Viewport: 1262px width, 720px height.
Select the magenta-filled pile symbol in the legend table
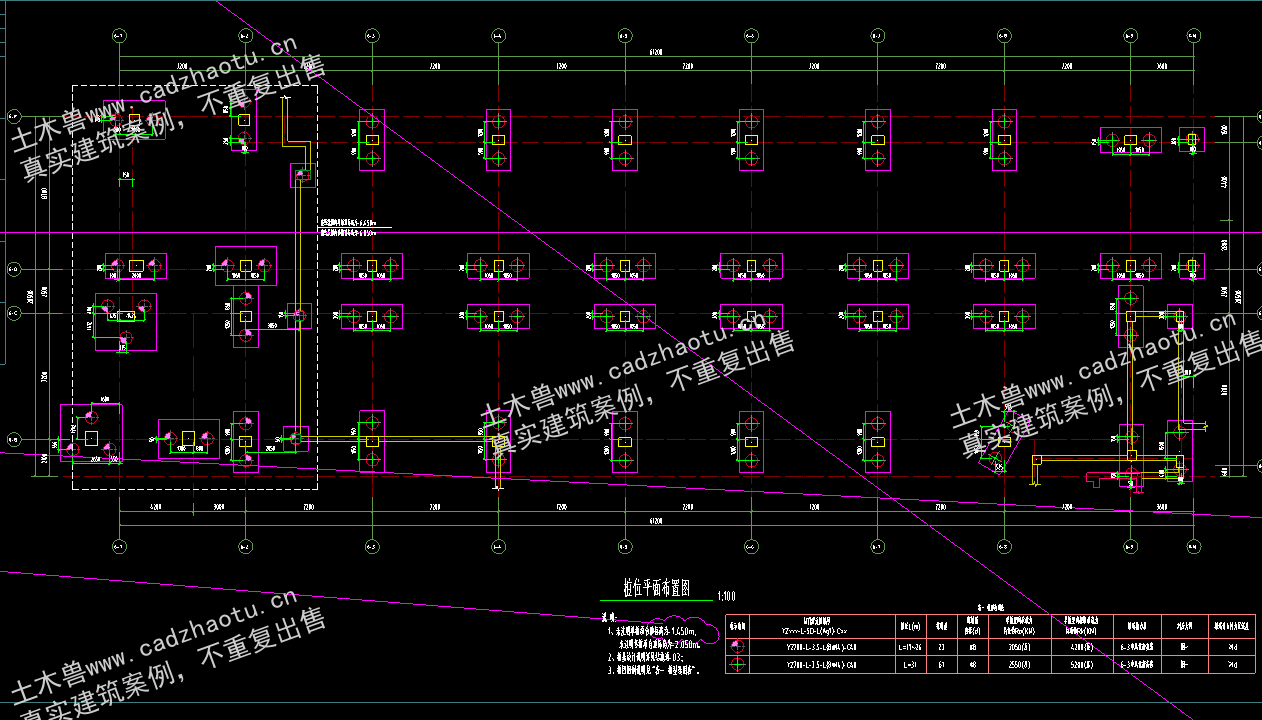739,646
